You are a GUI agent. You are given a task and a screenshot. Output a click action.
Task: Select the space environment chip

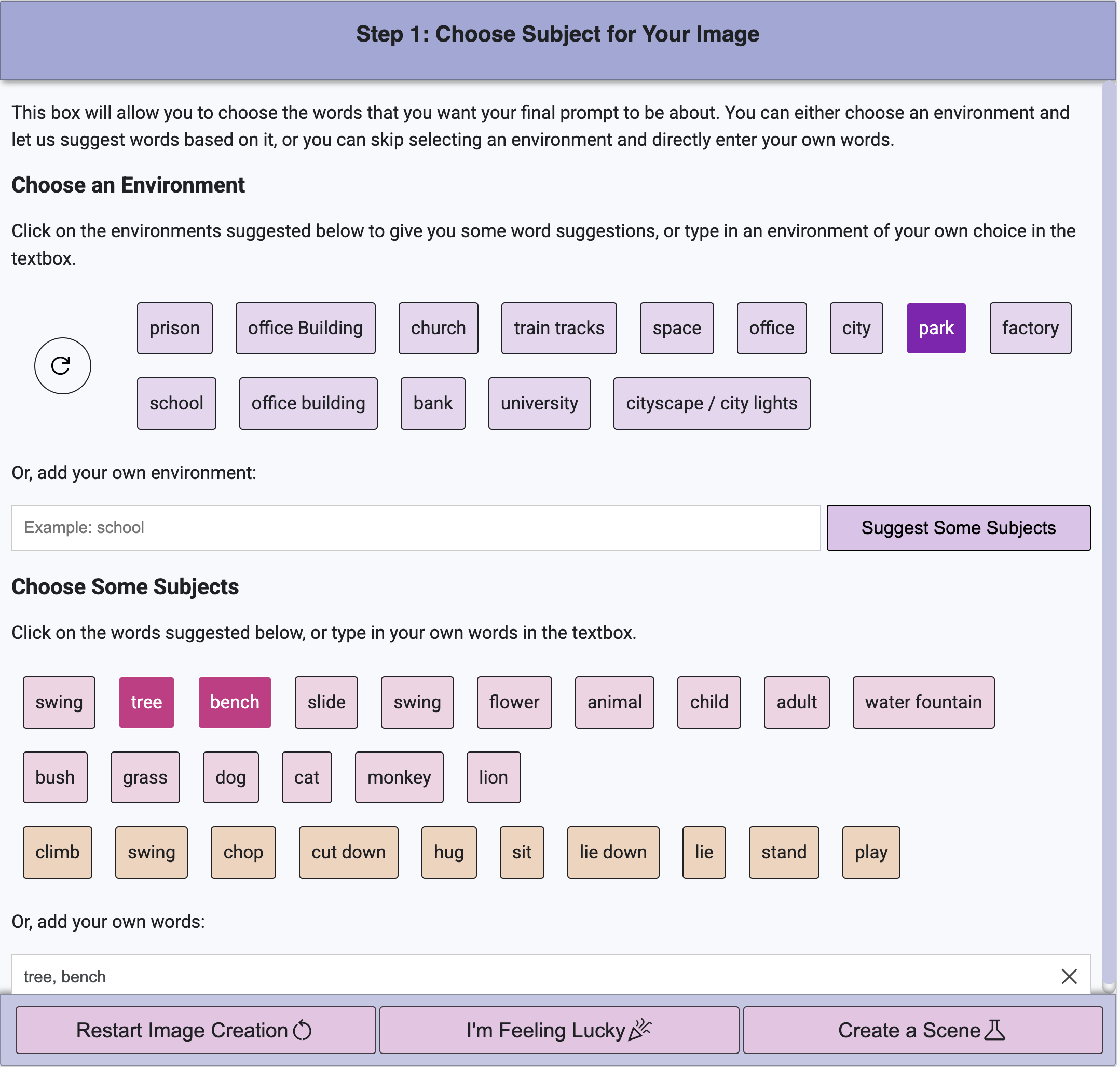pos(676,328)
